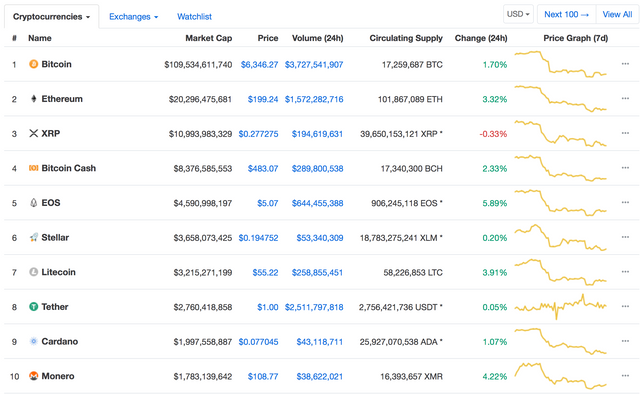Click XRP price $0.277275
The width and height of the screenshot is (640, 394).
(x=258, y=134)
